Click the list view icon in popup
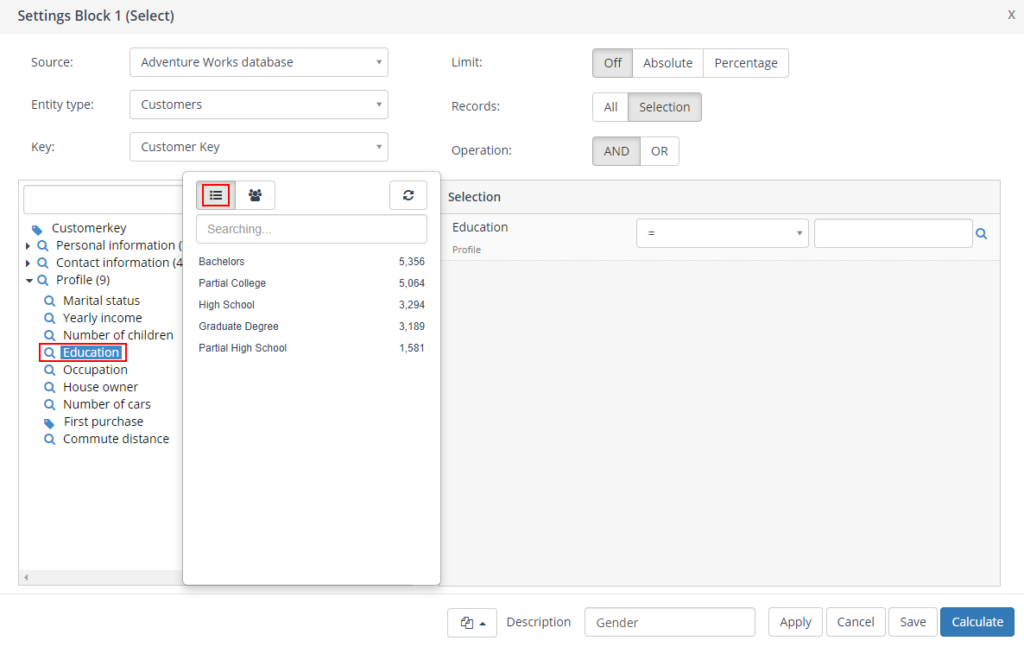 pos(215,196)
